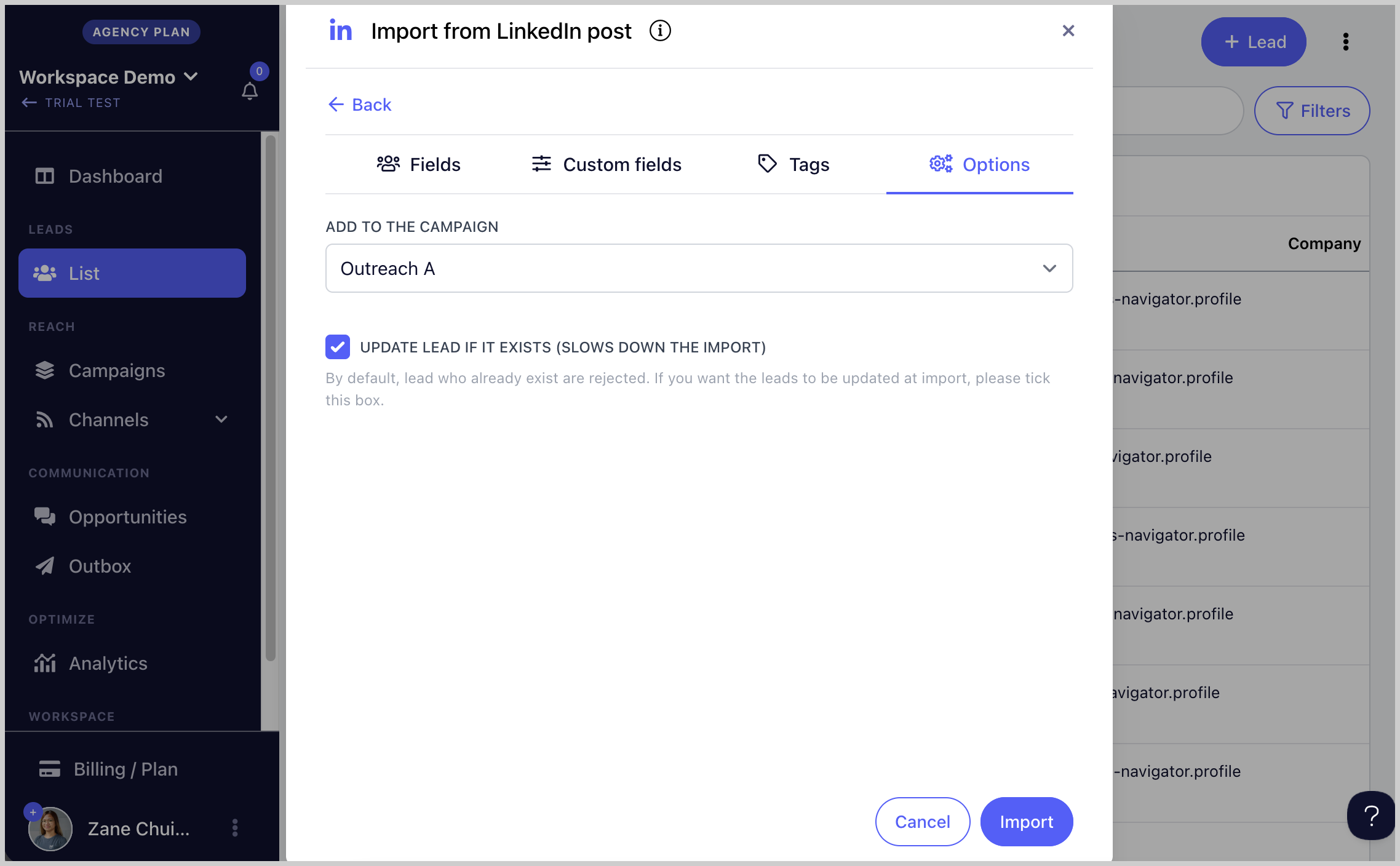Click the Cancel button
This screenshot has height=866, width=1400.
pos(922,822)
